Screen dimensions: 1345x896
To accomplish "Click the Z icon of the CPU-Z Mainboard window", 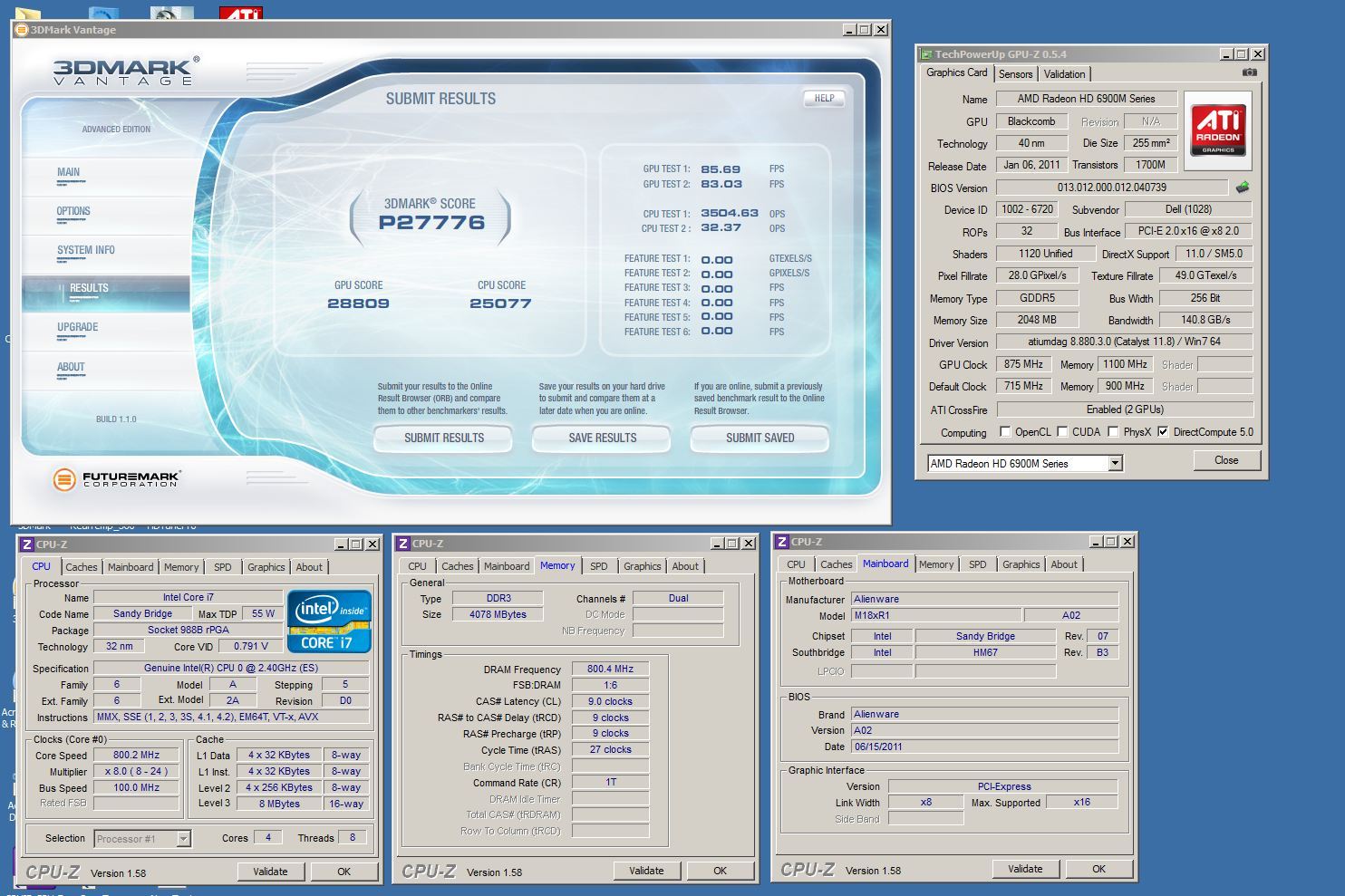I will pos(782,542).
